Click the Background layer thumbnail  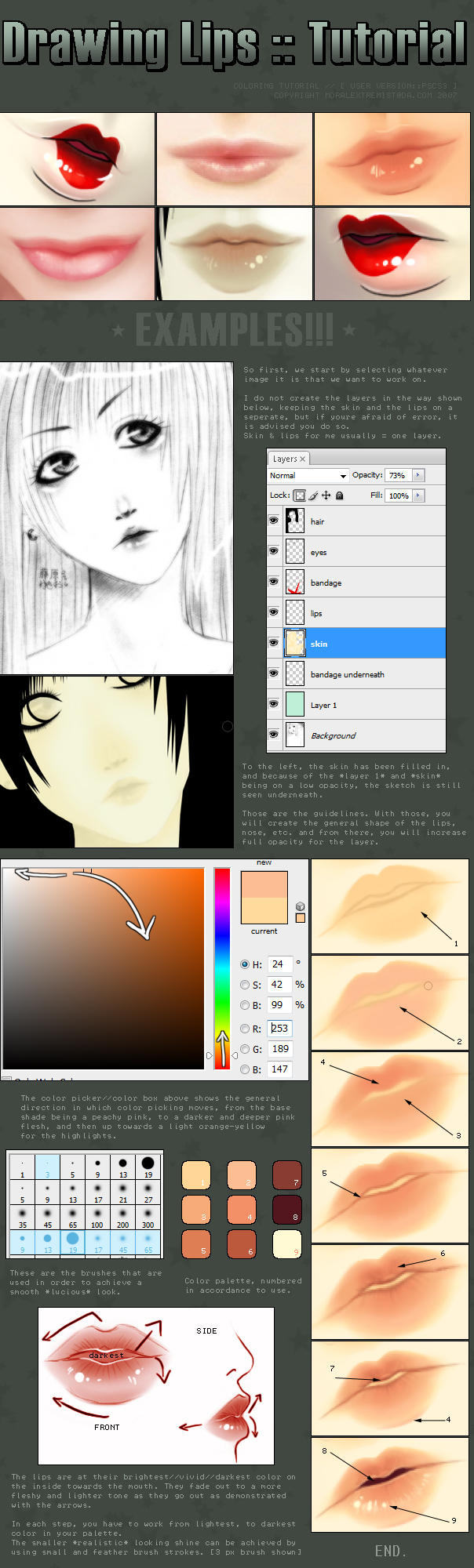click(x=295, y=735)
